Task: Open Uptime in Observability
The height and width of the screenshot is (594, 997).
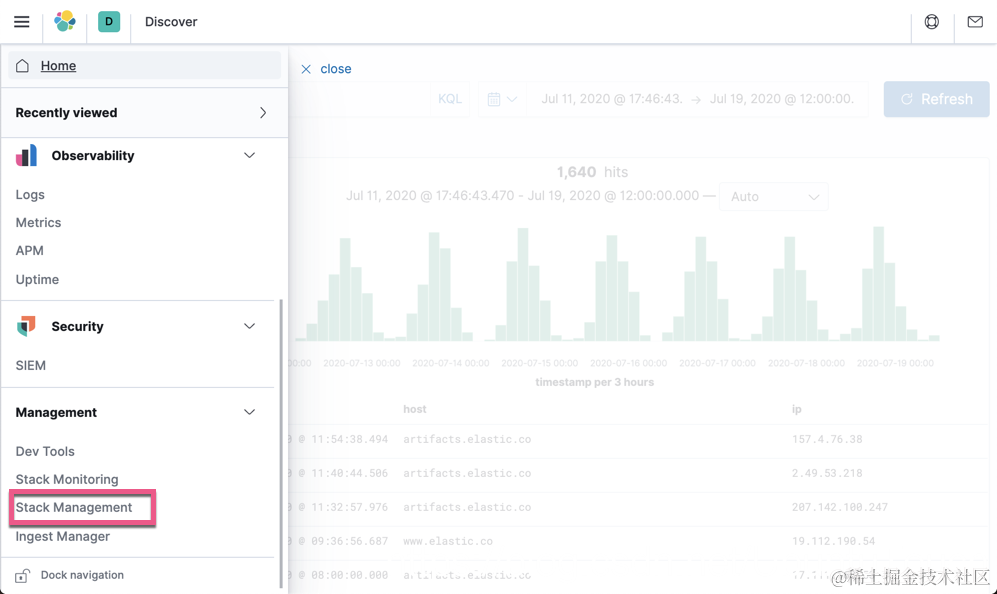Action: point(37,279)
